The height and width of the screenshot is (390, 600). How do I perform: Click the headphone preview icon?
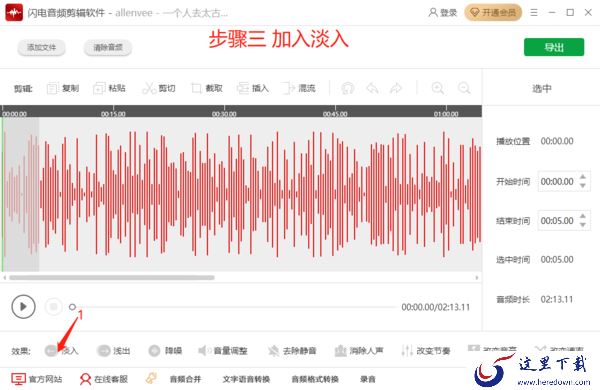tap(347, 88)
